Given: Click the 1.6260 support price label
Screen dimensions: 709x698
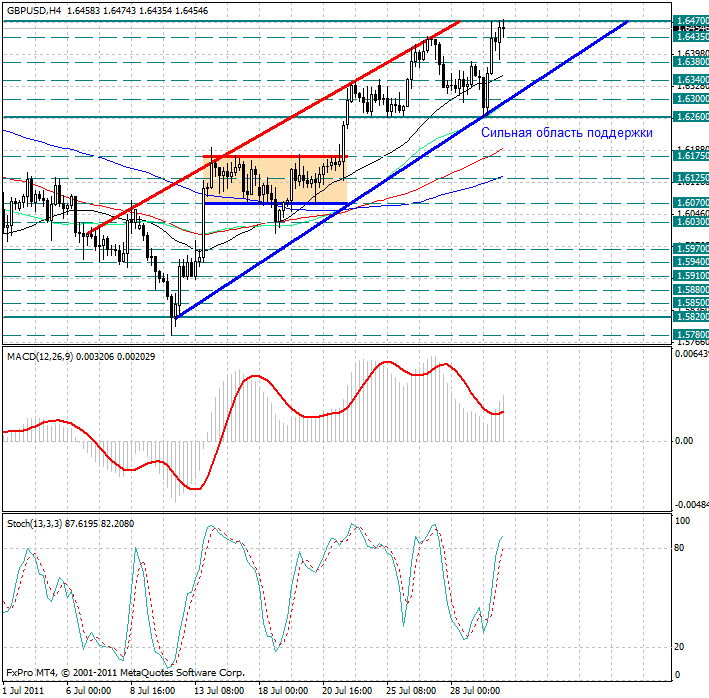Looking at the screenshot, I should tap(691, 117).
